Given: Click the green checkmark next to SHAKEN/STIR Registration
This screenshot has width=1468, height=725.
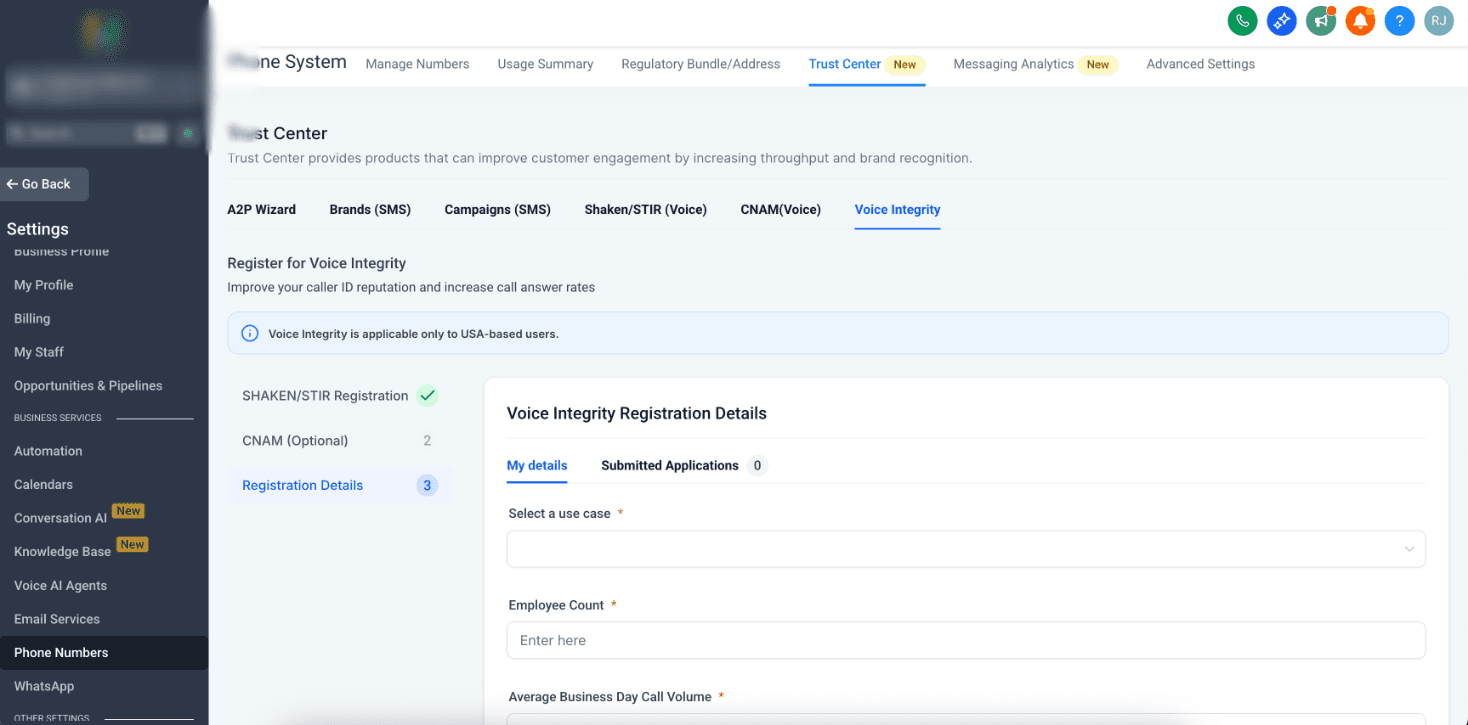Looking at the screenshot, I should pyautogui.click(x=427, y=395).
